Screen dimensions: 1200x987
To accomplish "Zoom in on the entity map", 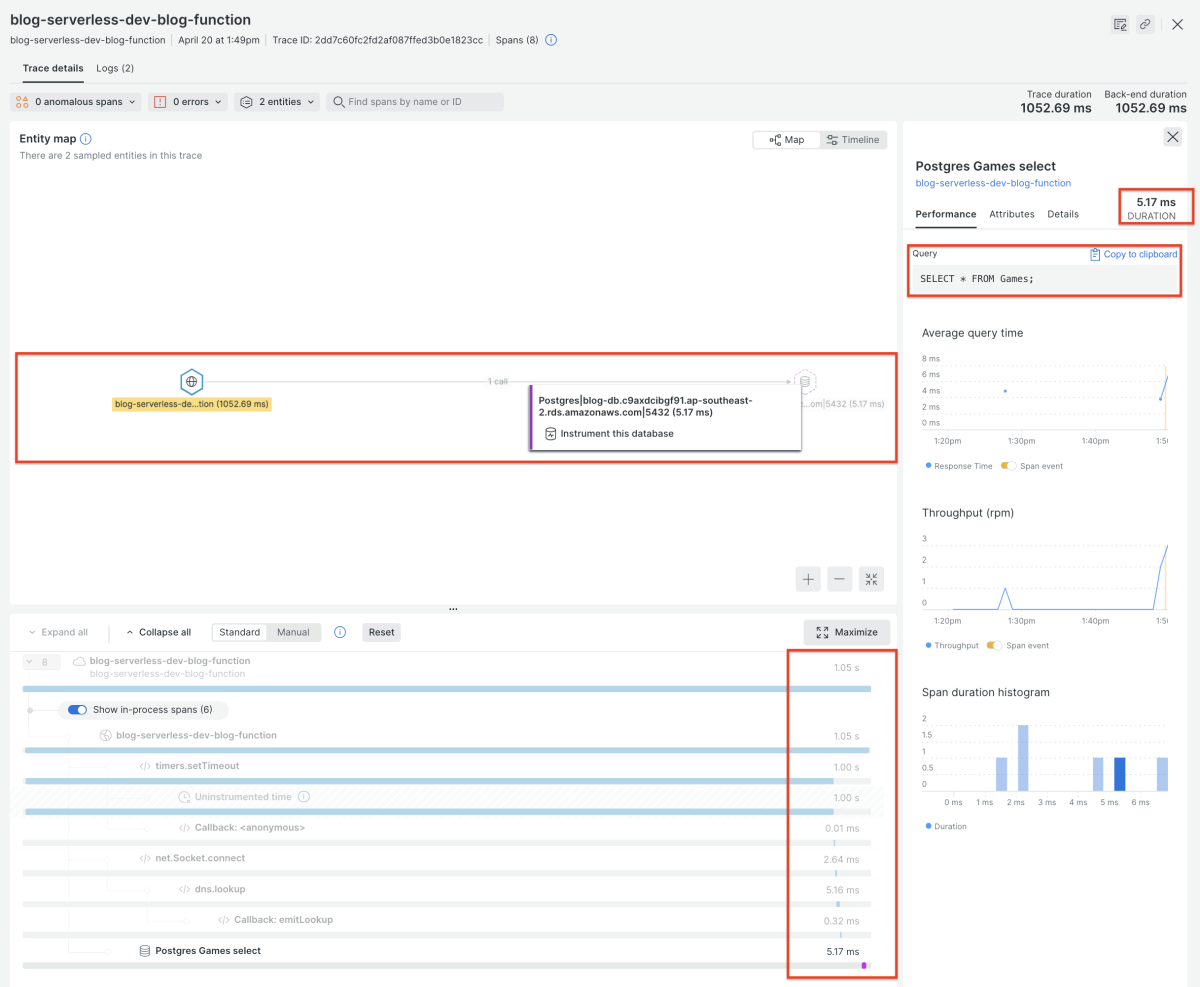I will [x=808, y=579].
